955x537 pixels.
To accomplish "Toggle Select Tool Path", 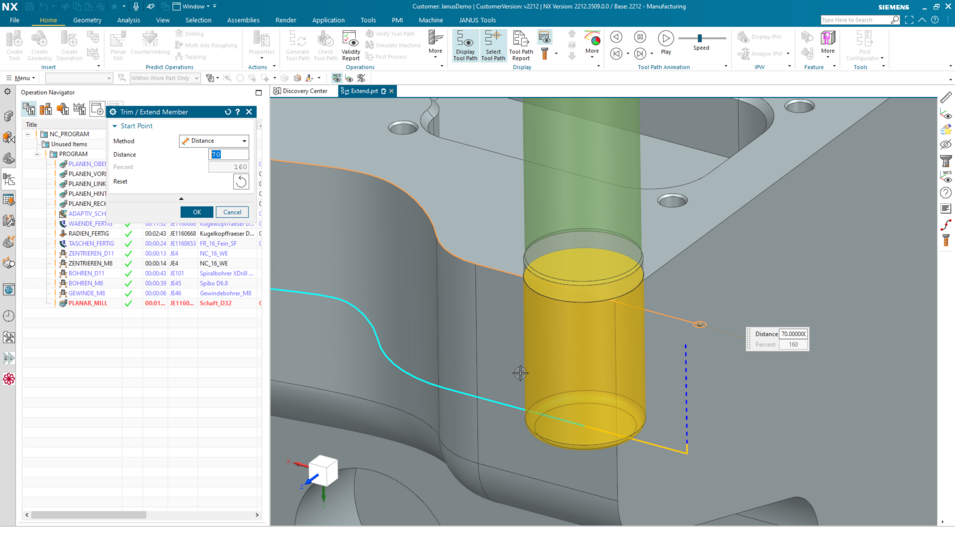I will click(493, 45).
